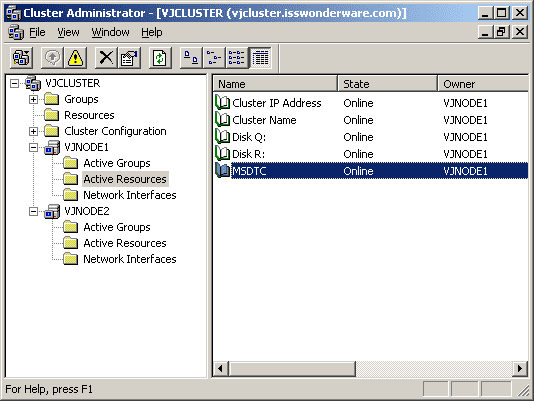The width and height of the screenshot is (534, 401).
Task: Click the yellow warning Initiate Failure icon
Action: [75, 58]
